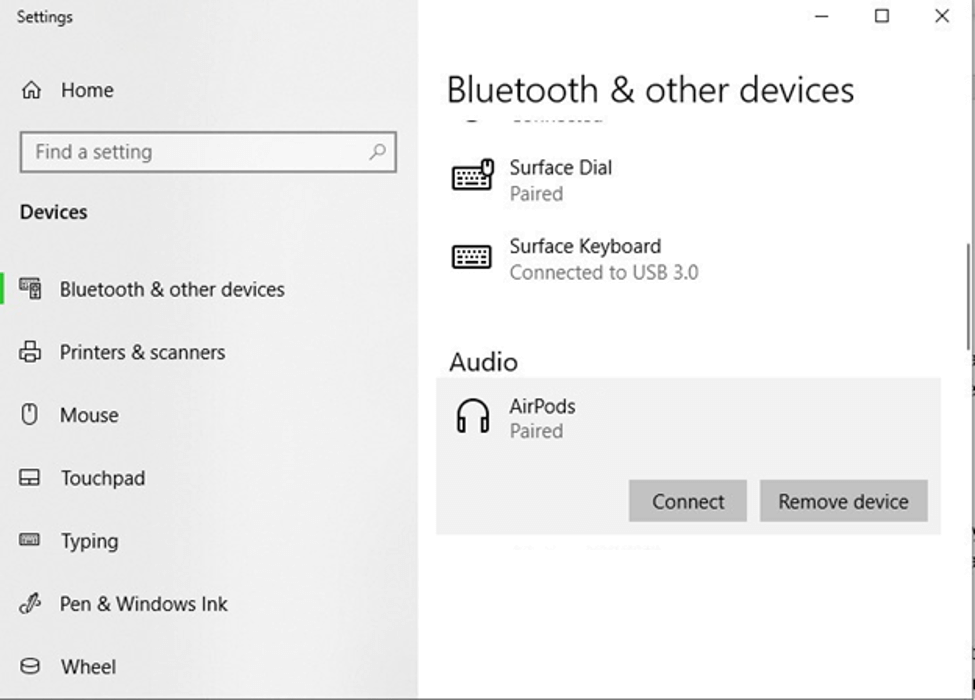Click the Bluetooth & other devices icon

31,289
